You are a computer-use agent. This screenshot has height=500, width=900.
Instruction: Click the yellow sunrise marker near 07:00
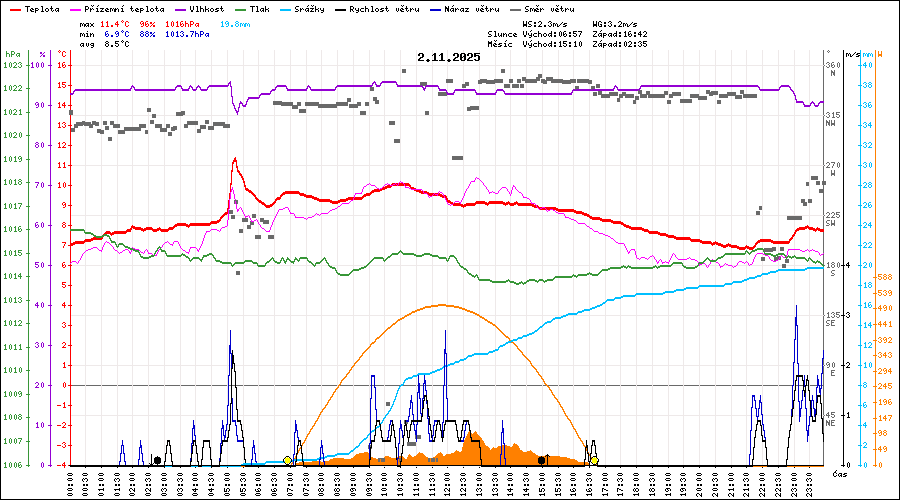(x=288, y=460)
